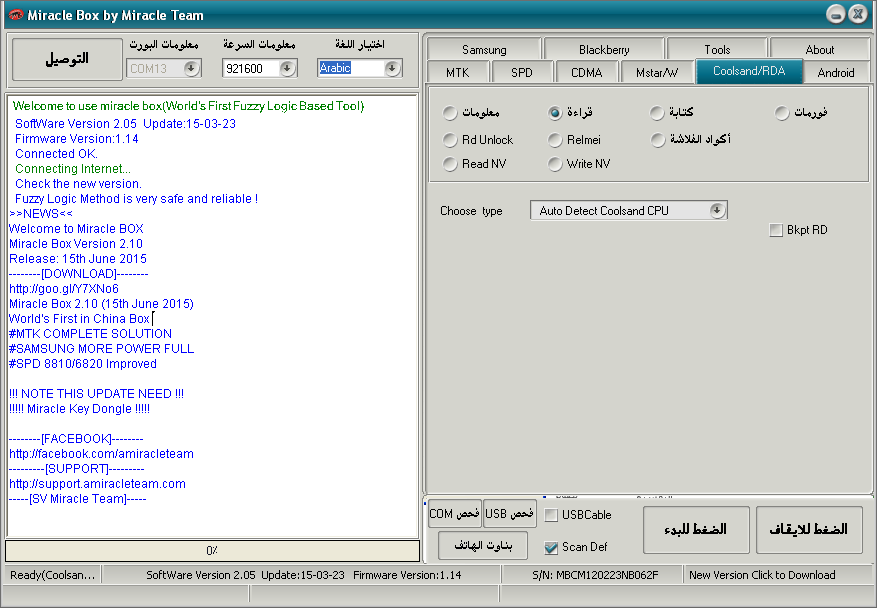877x608 pixels.
Task: Switch to the Android tab
Action: (836, 72)
